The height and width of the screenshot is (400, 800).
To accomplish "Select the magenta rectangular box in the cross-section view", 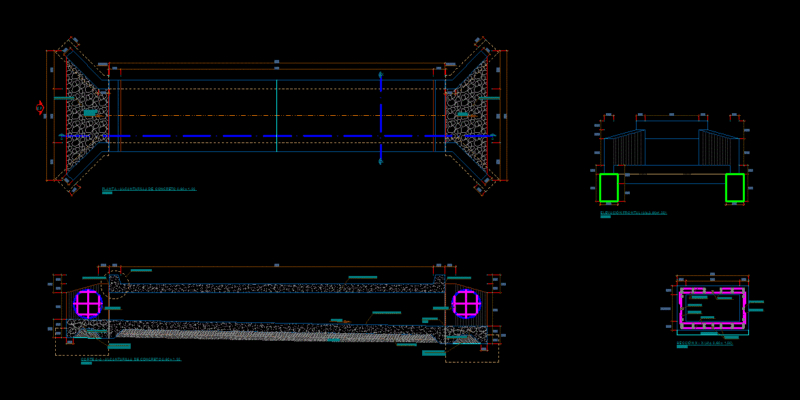I will pos(713,308).
